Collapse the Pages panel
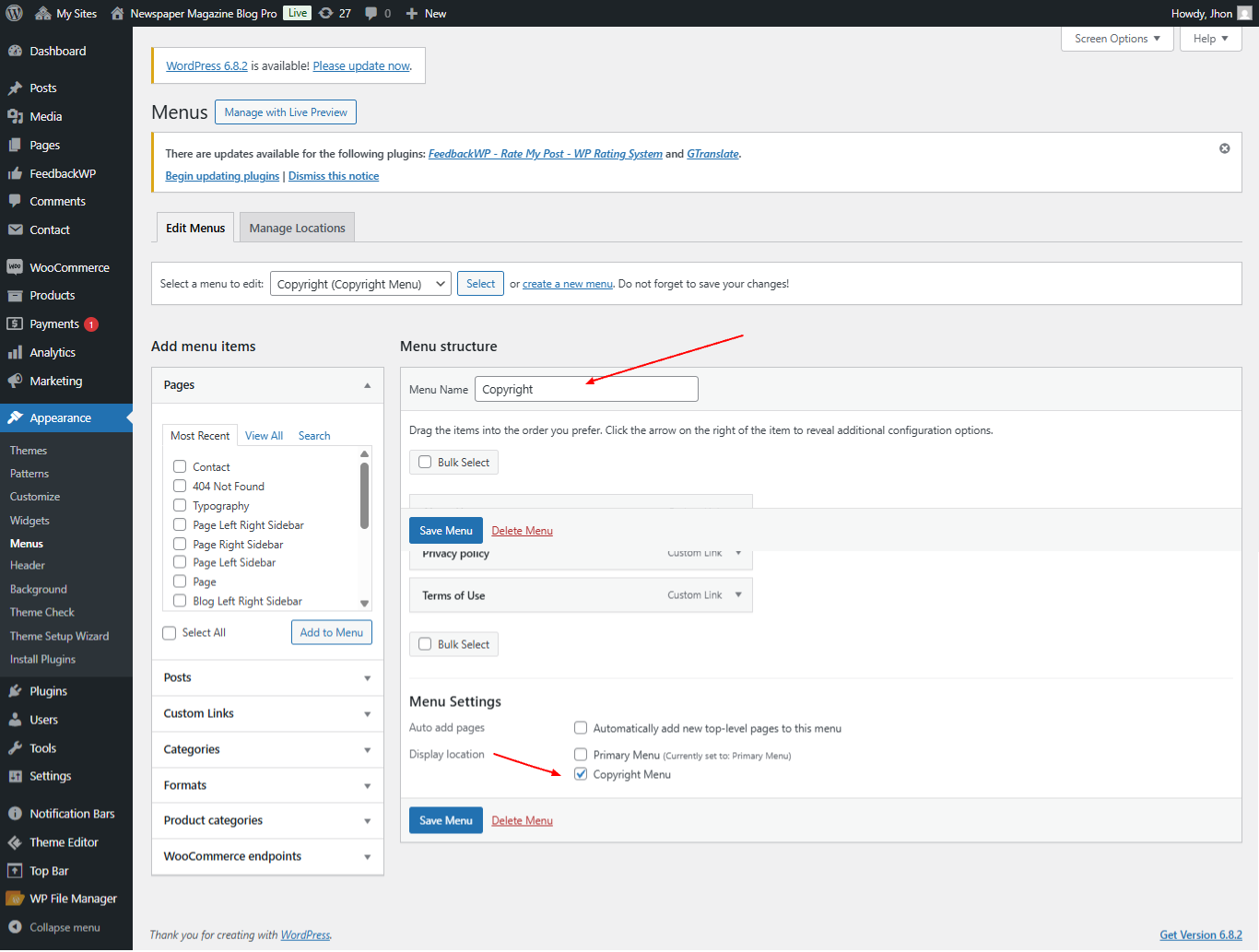The height and width of the screenshot is (952, 1259). click(x=368, y=385)
